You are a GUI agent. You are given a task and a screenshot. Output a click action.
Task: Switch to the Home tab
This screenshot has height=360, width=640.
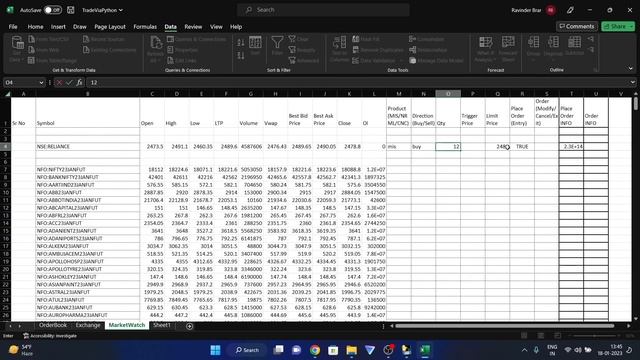[x=36, y=27]
